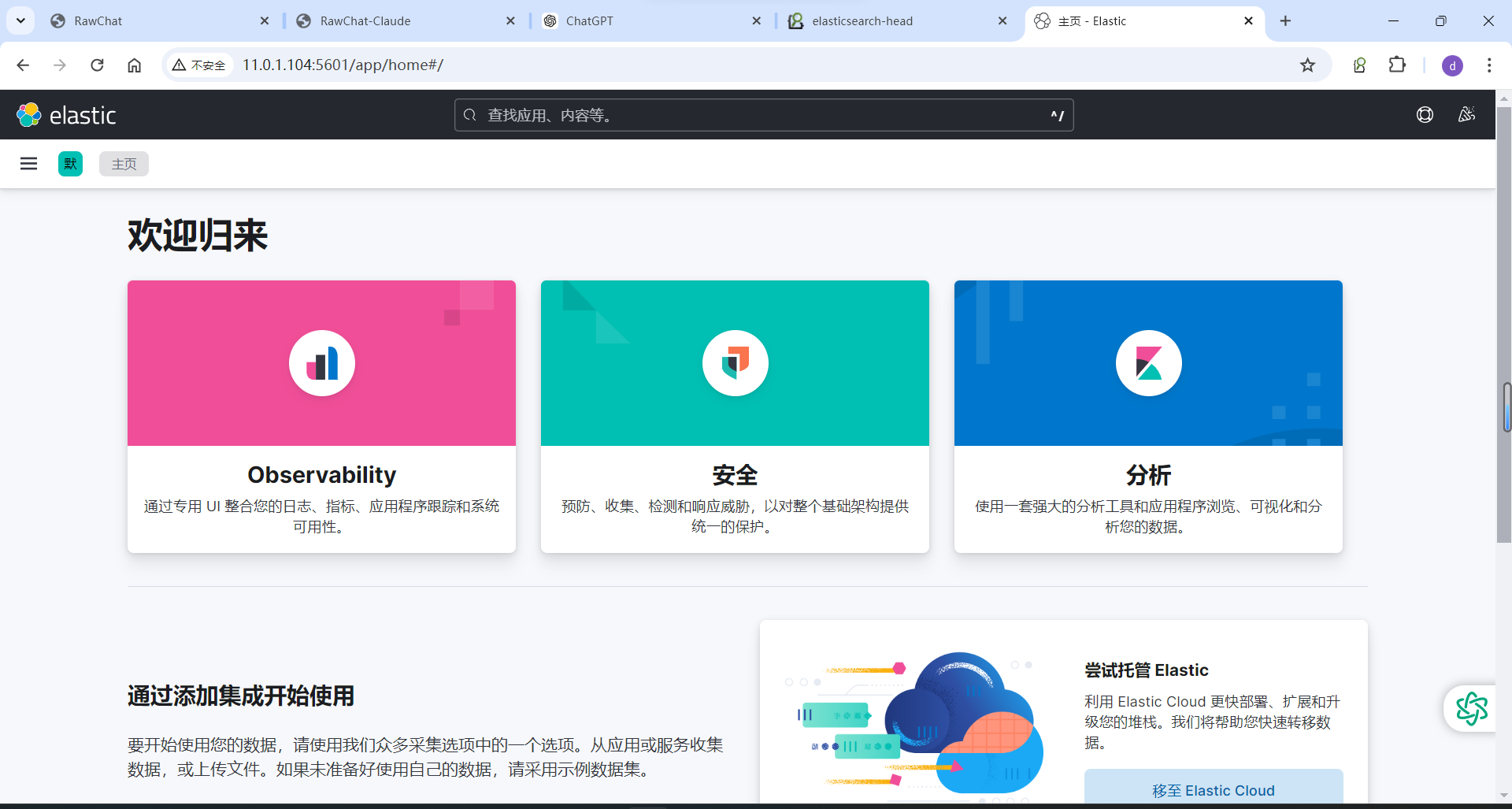Focus the 查找应用、内容等 search field
The image size is (1512, 809).
(764, 115)
